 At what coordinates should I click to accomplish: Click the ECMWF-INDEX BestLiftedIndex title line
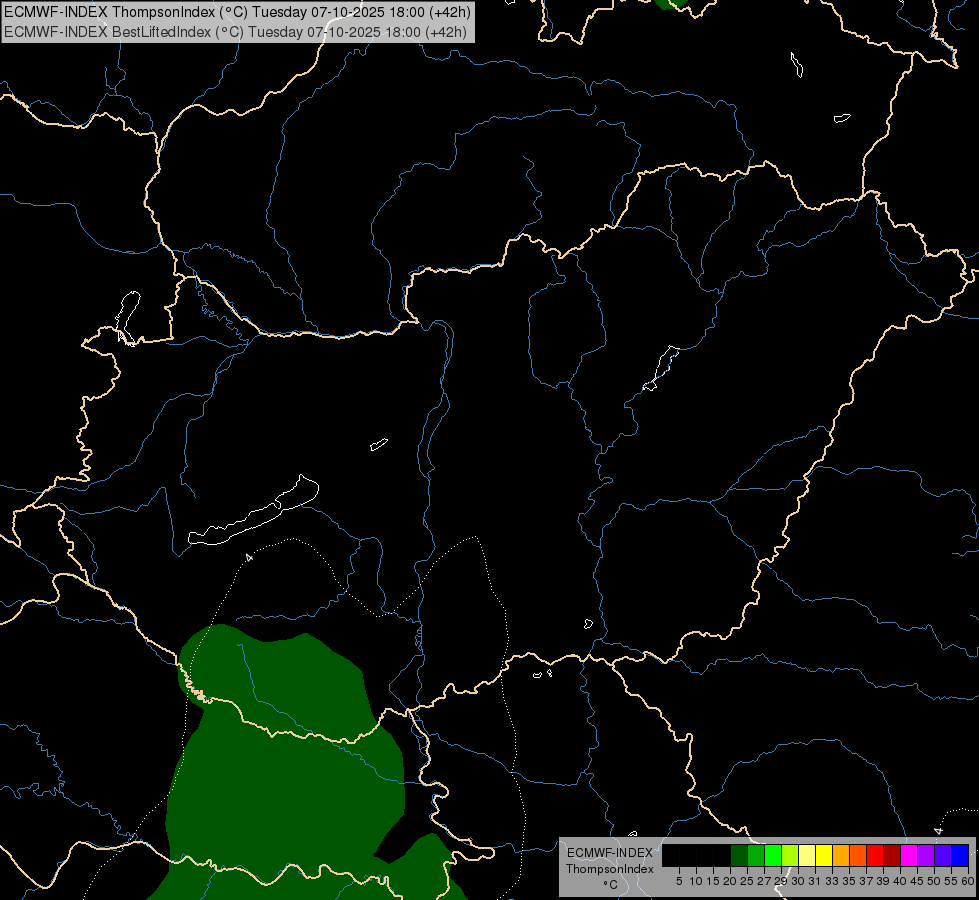[x=235, y=31]
